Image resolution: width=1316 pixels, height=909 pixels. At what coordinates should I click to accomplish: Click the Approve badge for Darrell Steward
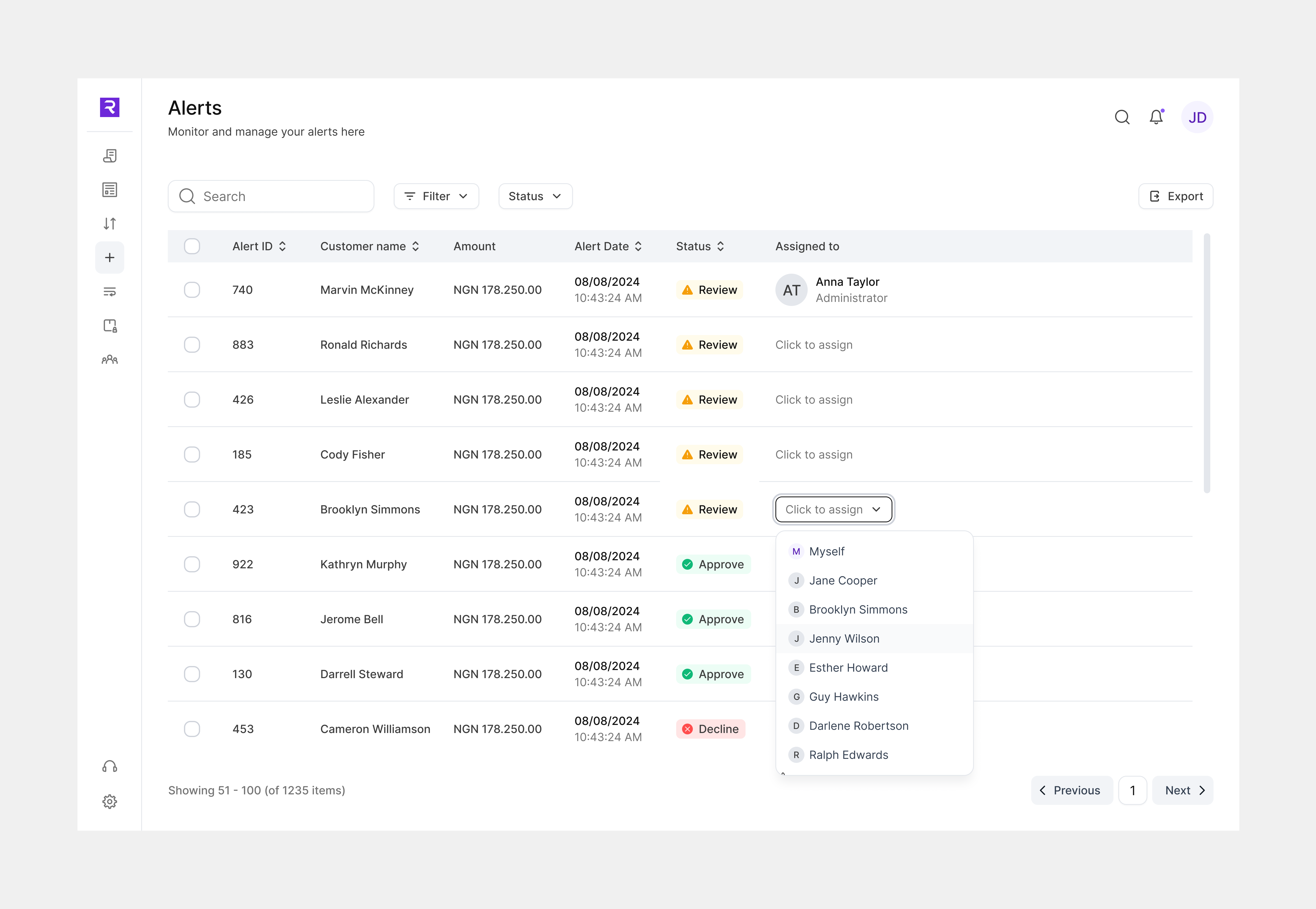[x=713, y=674]
